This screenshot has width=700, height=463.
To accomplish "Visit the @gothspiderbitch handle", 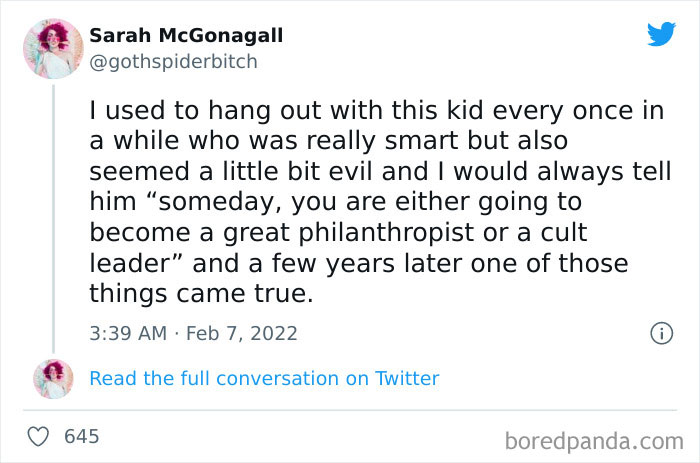I will click(x=174, y=61).
